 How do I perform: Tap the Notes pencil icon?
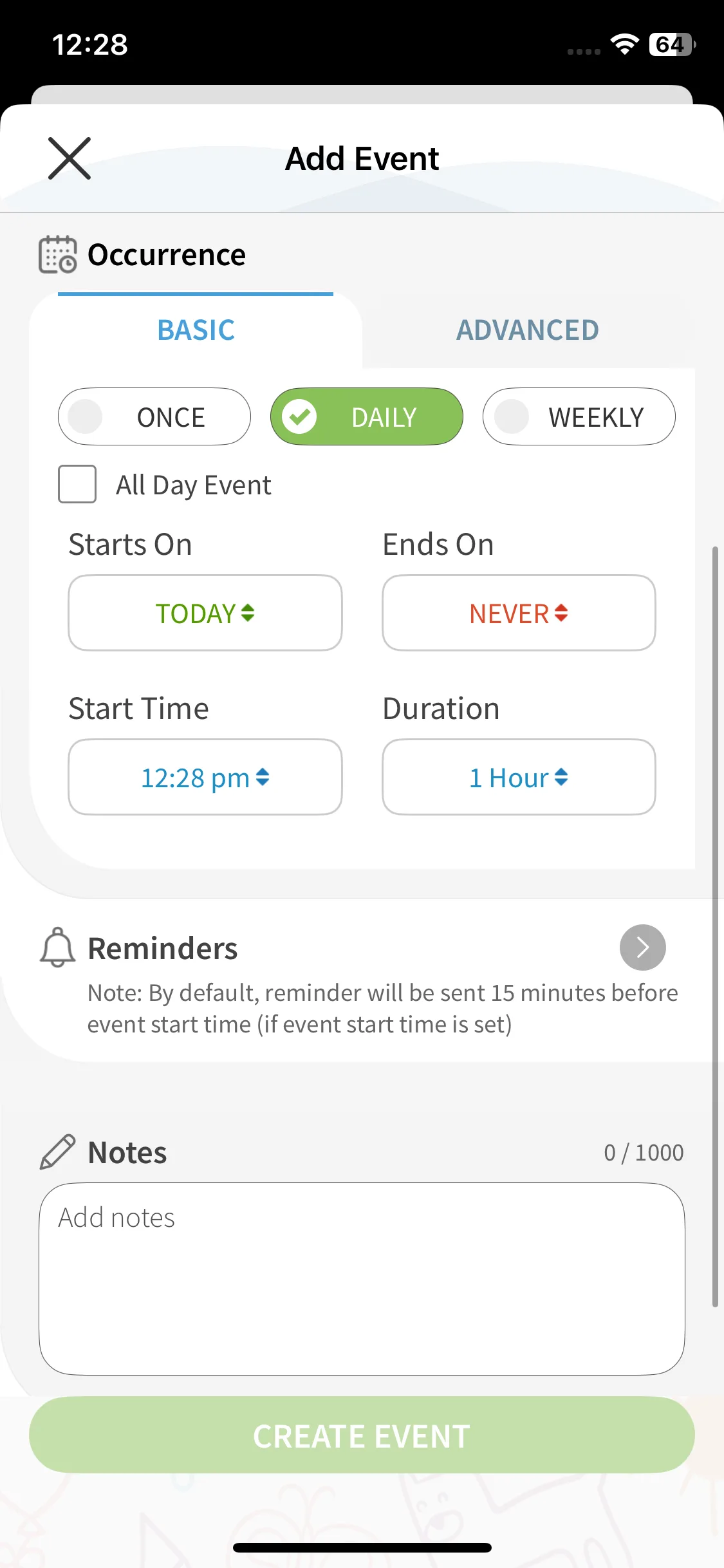[57, 1152]
